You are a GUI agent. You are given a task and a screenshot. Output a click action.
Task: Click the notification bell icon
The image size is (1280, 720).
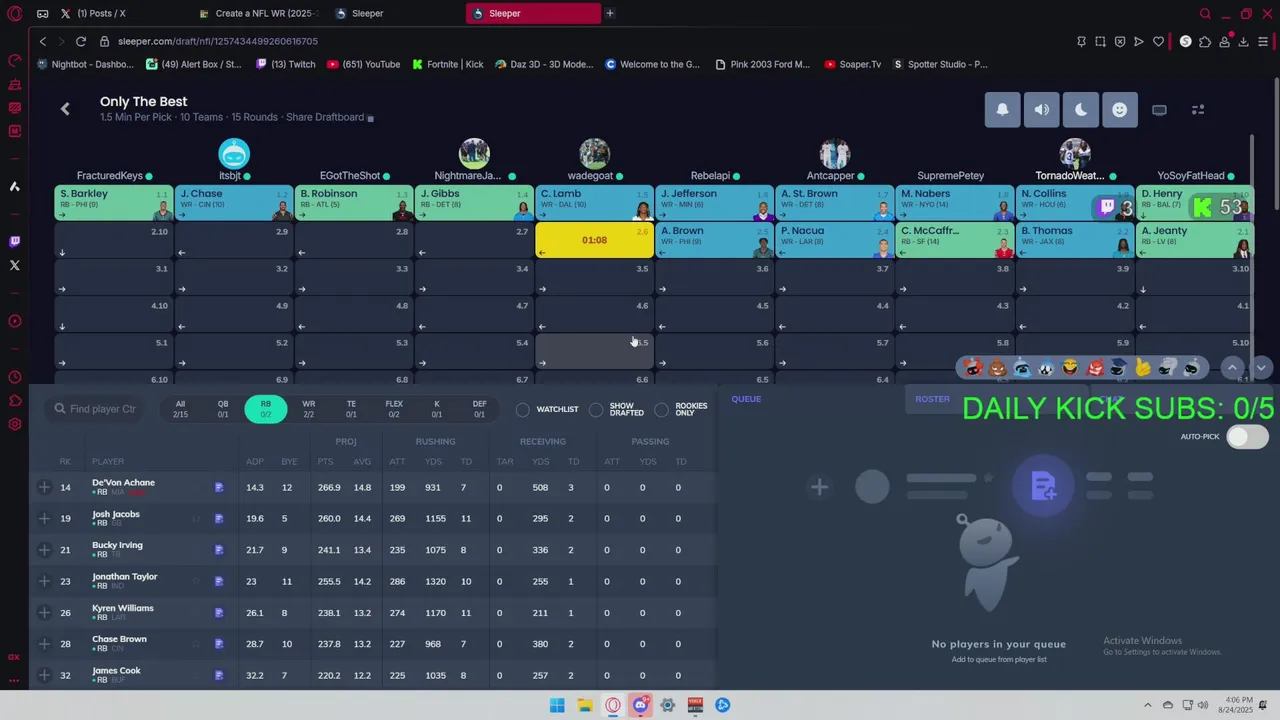tap(1002, 110)
